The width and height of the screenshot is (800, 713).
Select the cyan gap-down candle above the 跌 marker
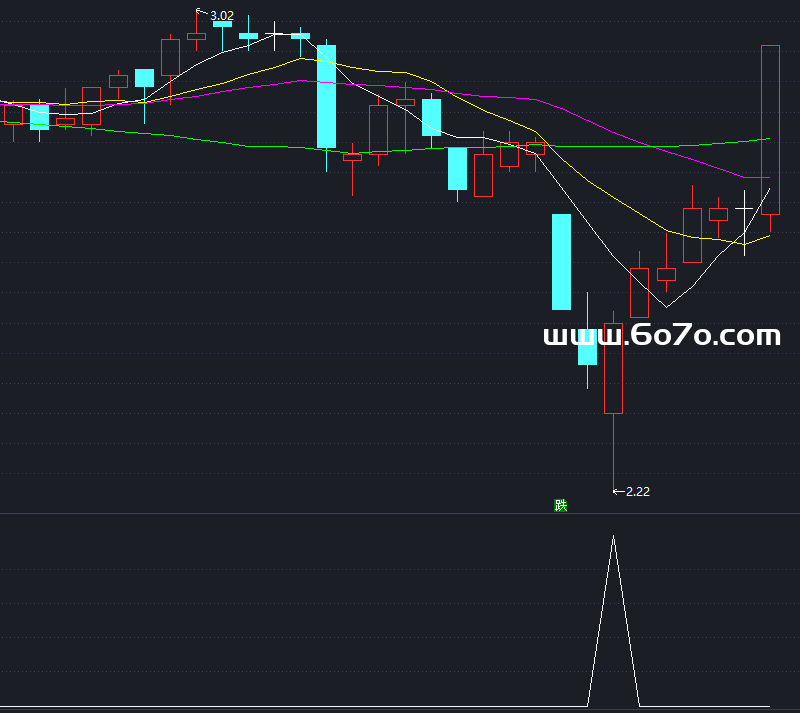561,262
